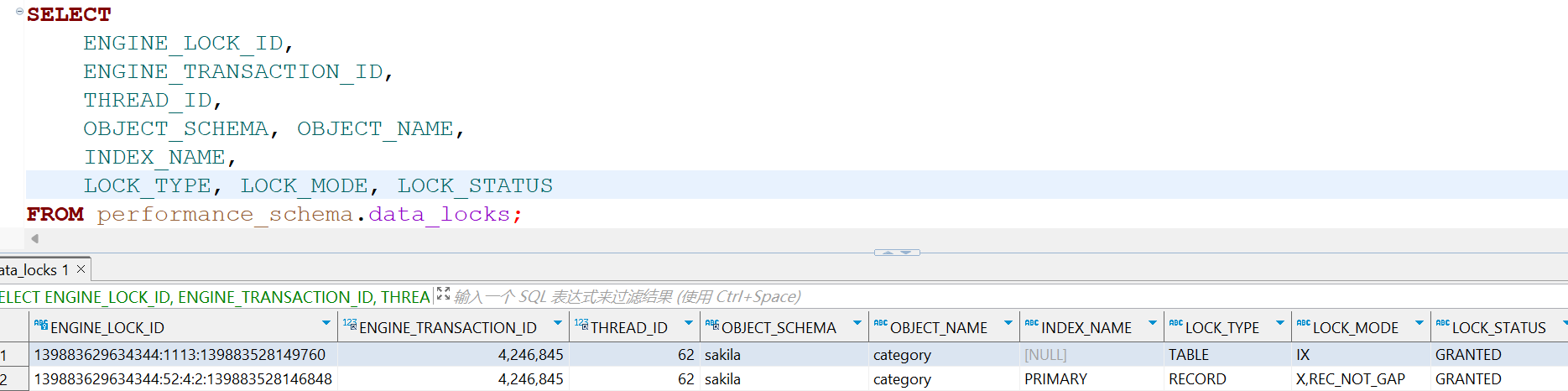
Task: Click OBJECT_NAME string type icon
Action: pos(881,324)
